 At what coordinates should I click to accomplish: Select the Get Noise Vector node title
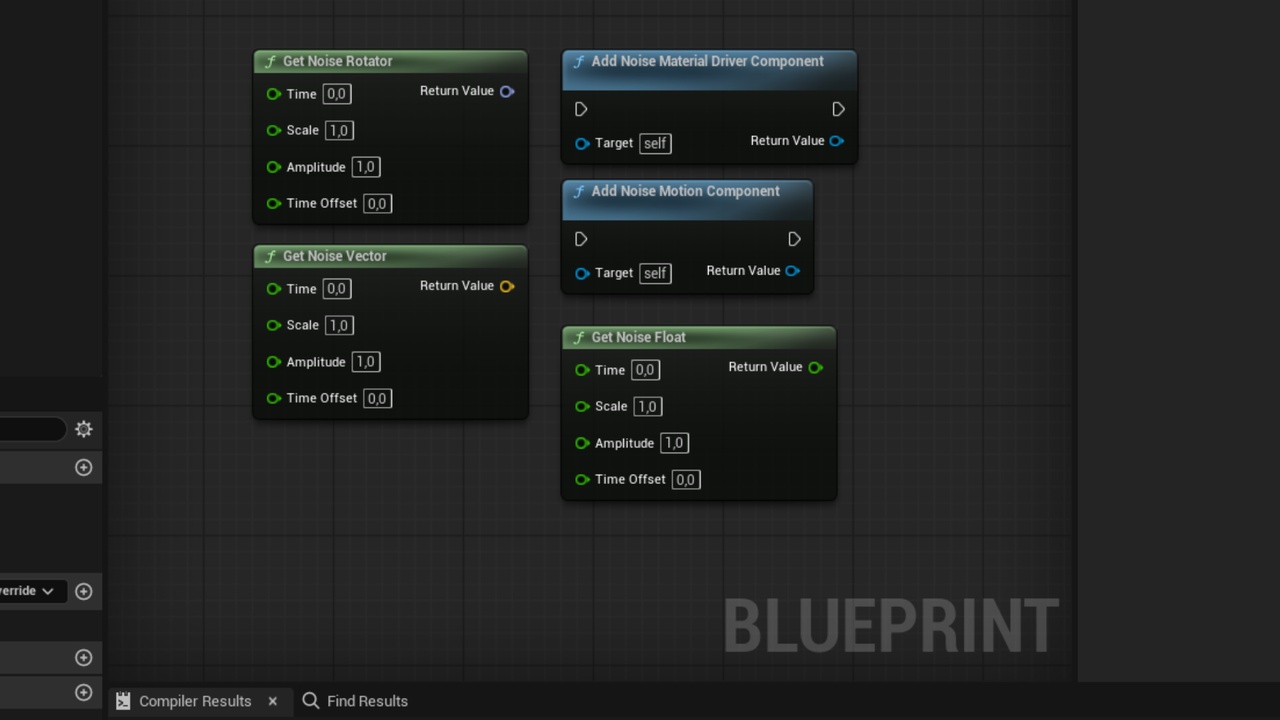tap(335, 256)
